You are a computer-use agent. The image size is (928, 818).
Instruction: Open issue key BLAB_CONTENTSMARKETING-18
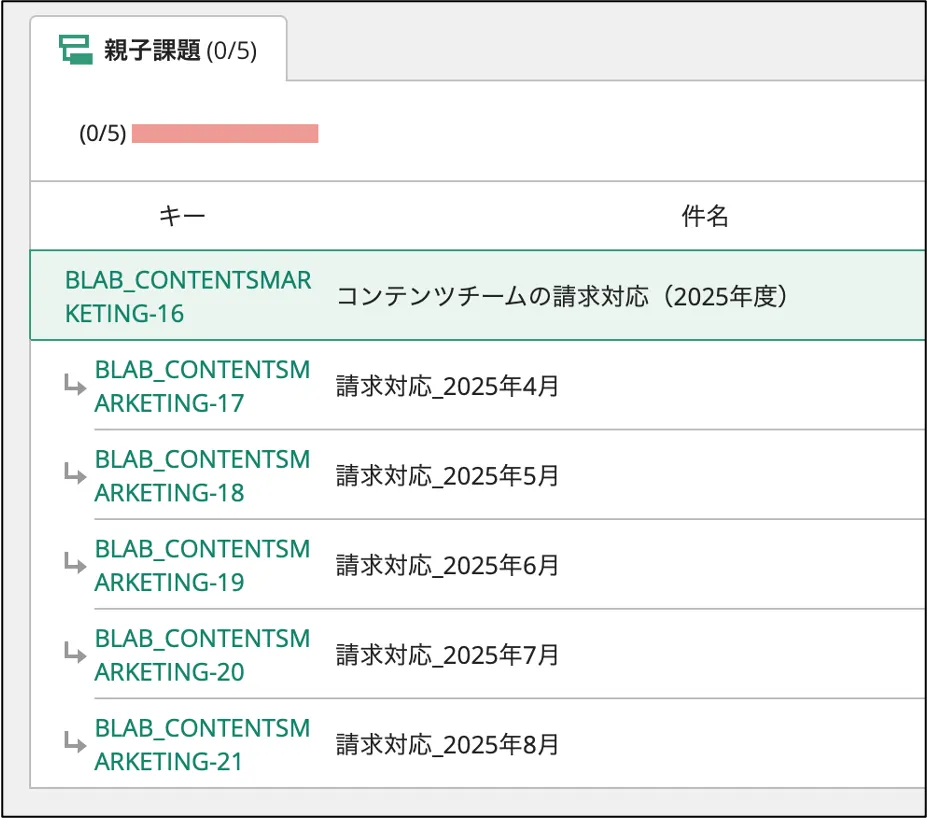[x=202, y=475]
